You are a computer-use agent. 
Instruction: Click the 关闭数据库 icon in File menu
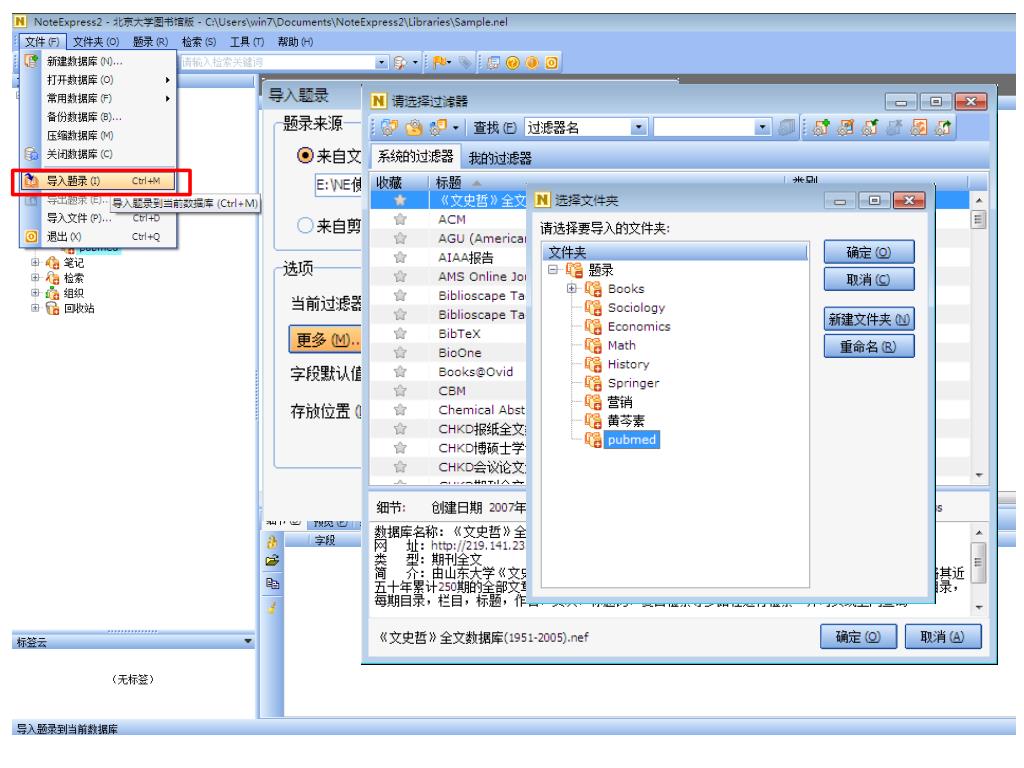(x=31, y=154)
